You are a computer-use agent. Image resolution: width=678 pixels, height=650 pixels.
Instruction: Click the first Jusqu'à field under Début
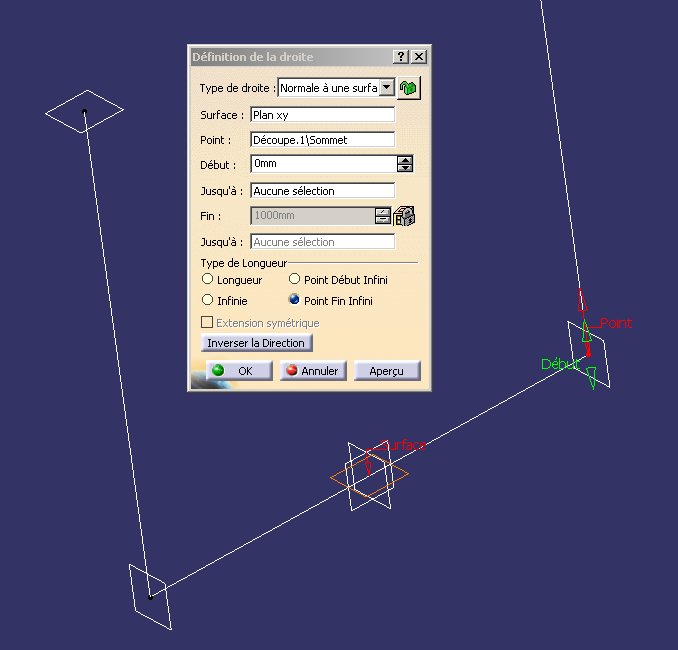[x=323, y=191]
